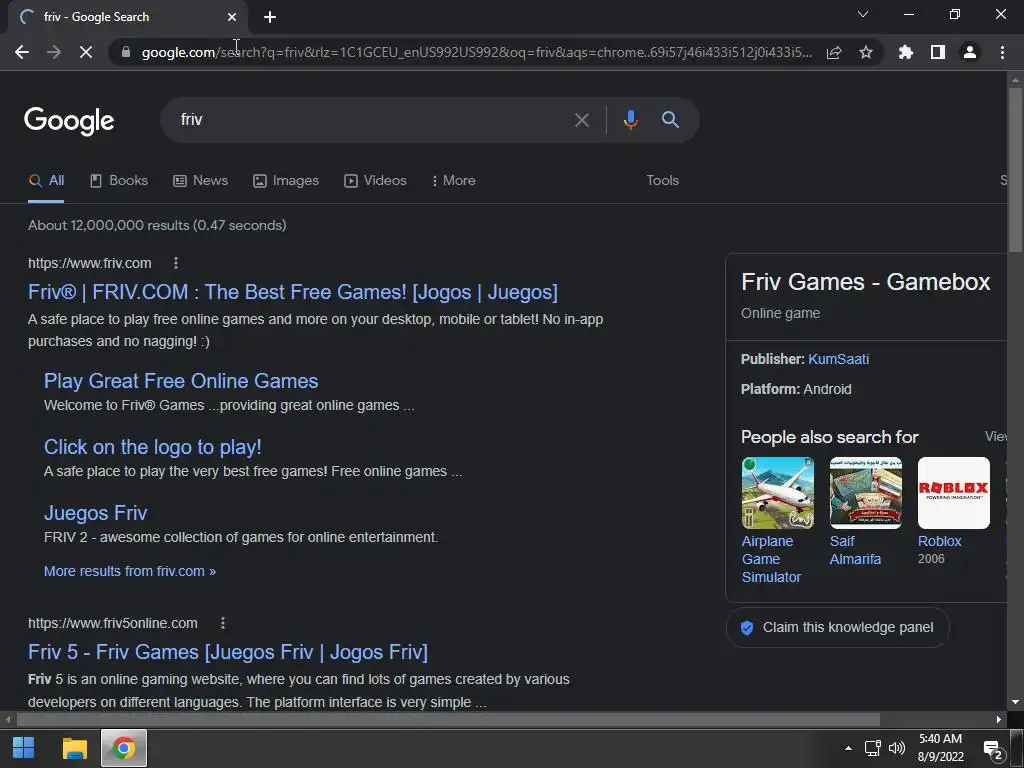Switch to the Images tab
Screen dimensions: 1024x768
coord(286,181)
